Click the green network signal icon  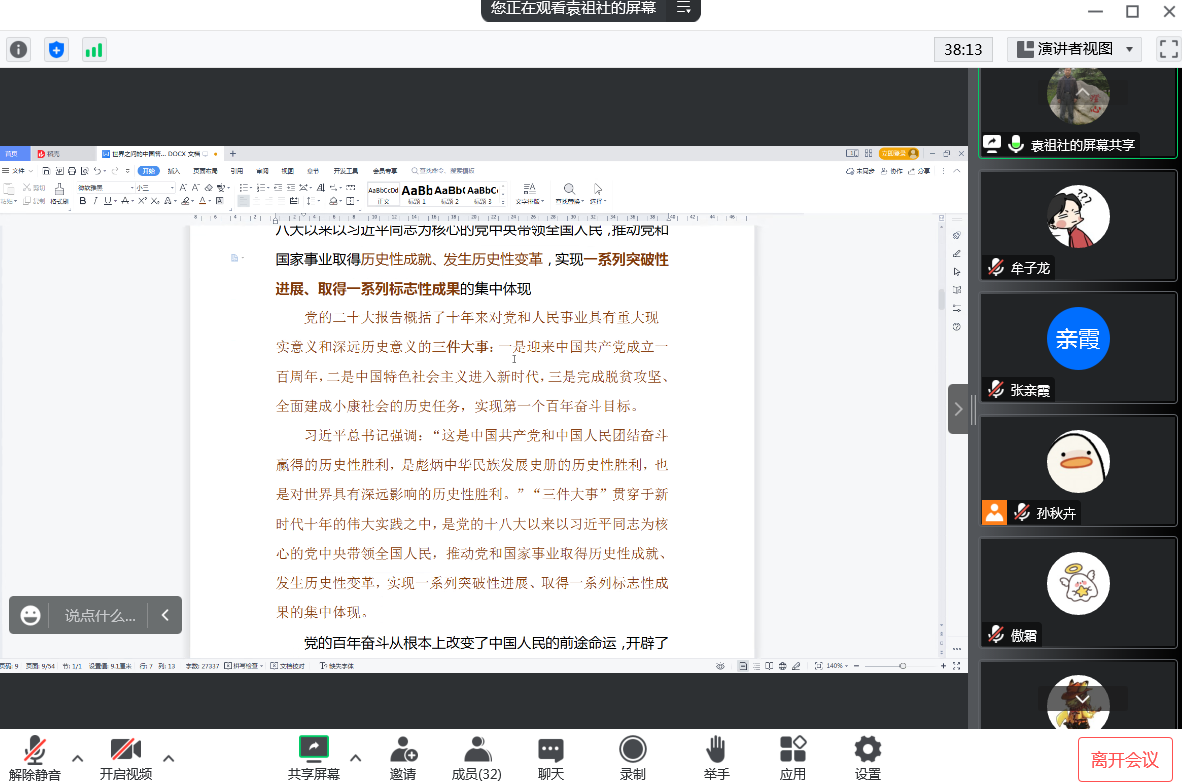[x=94, y=49]
